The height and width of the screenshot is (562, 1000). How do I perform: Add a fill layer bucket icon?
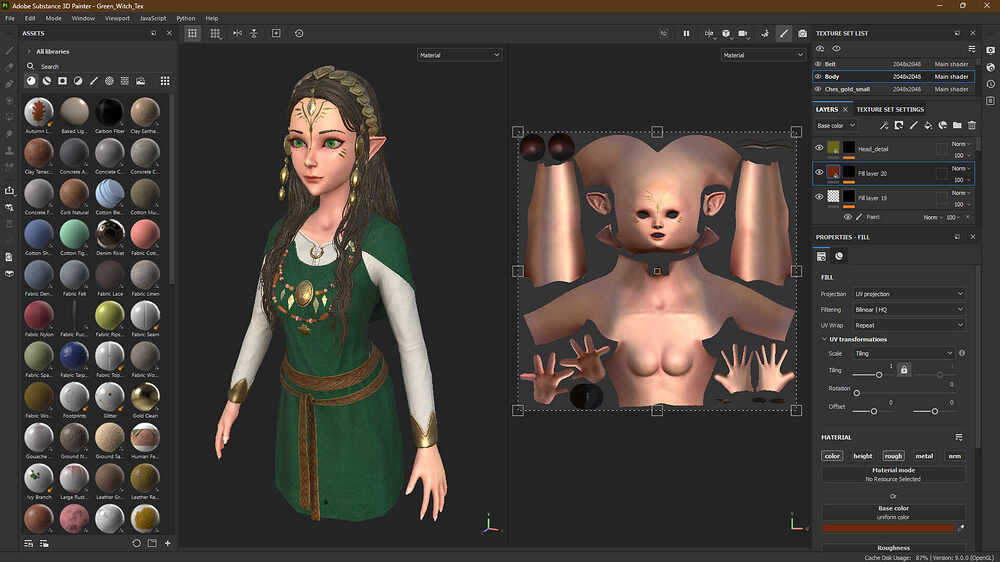[x=928, y=126]
